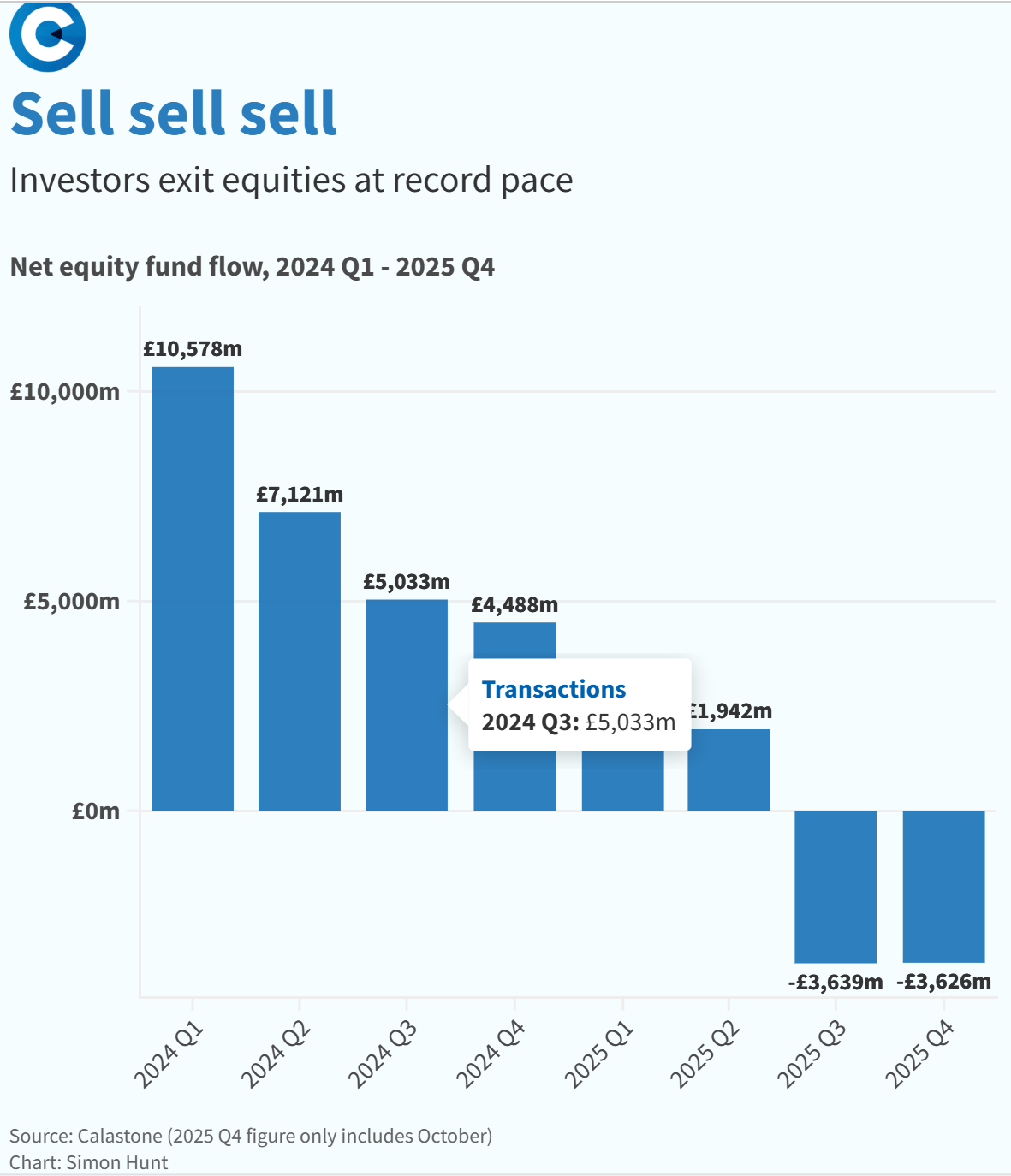Select the negative 2025 Q3 bar
This screenshot has width=1011, height=1176.
(x=836, y=887)
